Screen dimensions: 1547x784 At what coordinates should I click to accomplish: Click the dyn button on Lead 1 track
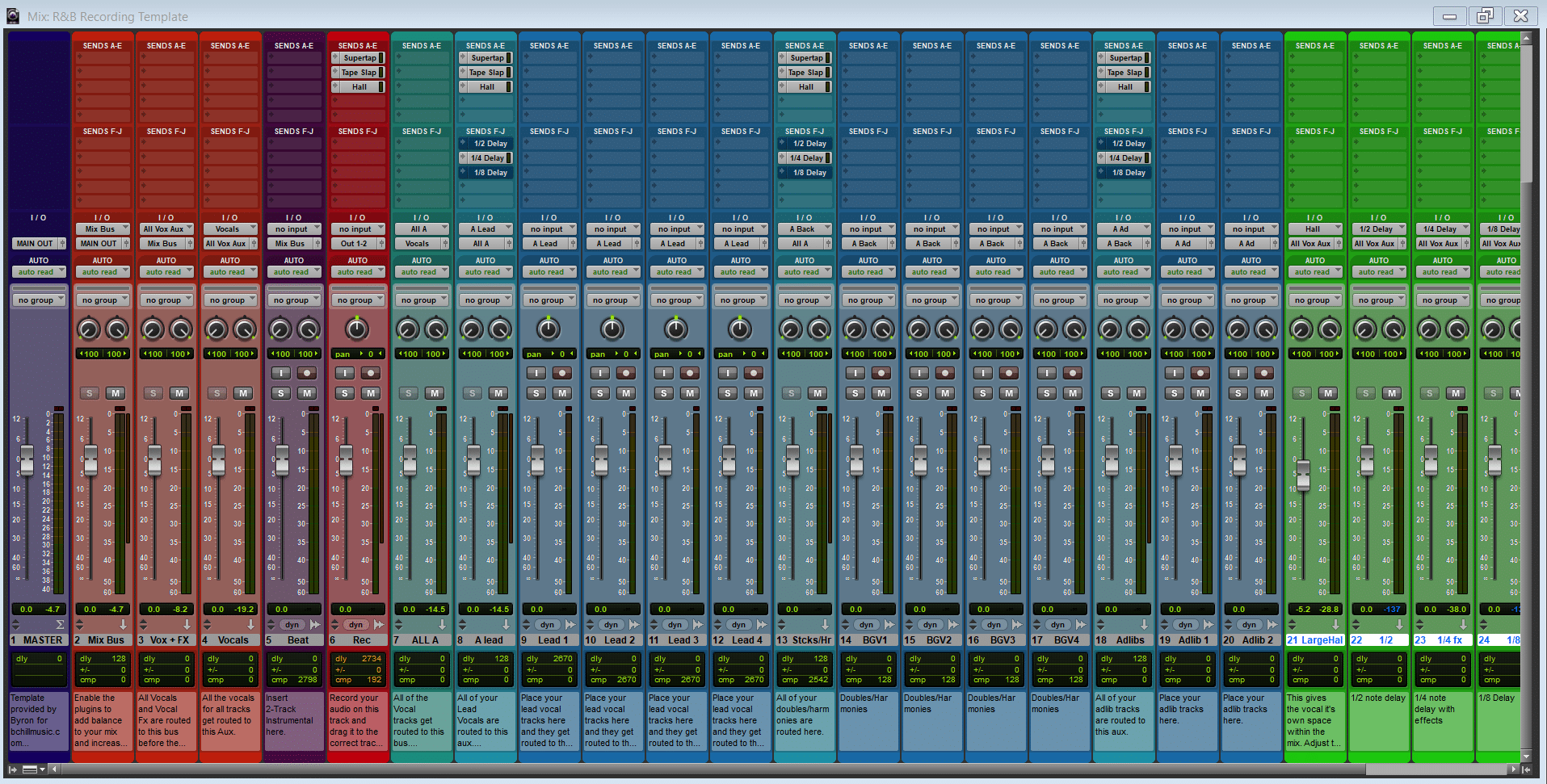(547, 624)
